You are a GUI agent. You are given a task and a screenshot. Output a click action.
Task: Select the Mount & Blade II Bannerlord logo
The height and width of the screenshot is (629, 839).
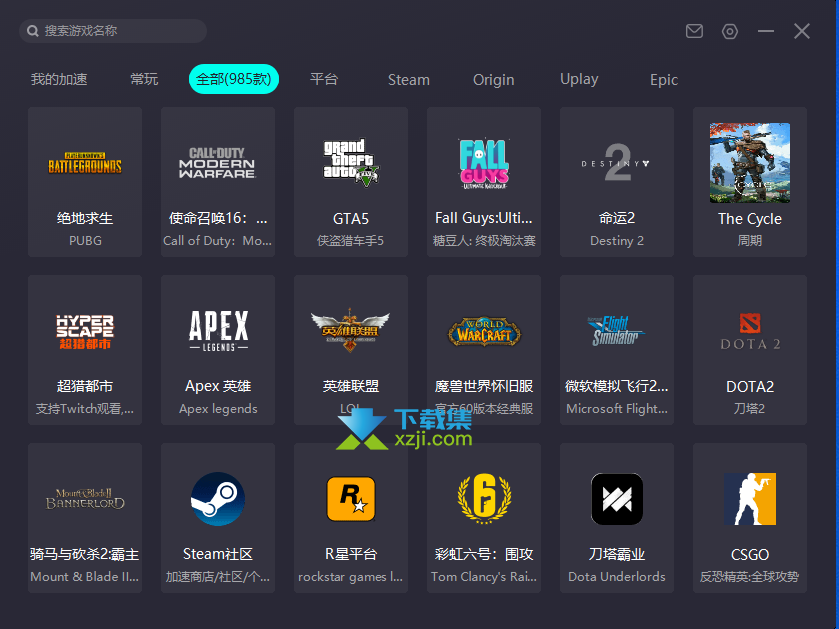click(85, 499)
